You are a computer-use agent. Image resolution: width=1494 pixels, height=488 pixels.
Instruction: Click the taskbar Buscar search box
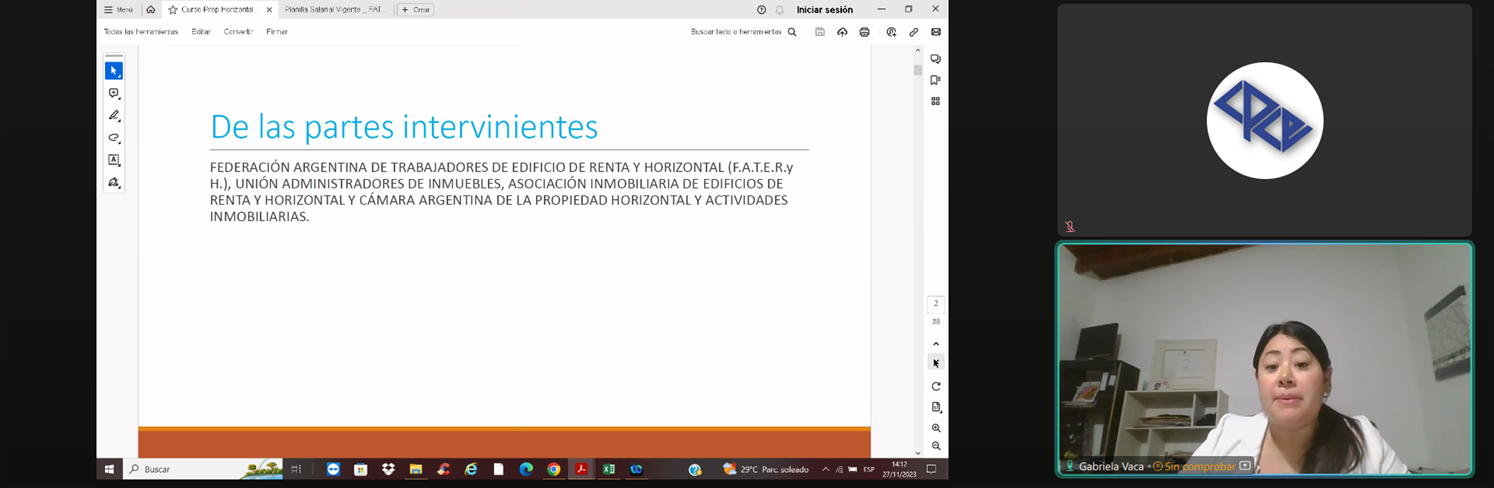pyautogui.click(x=203, y=469)
